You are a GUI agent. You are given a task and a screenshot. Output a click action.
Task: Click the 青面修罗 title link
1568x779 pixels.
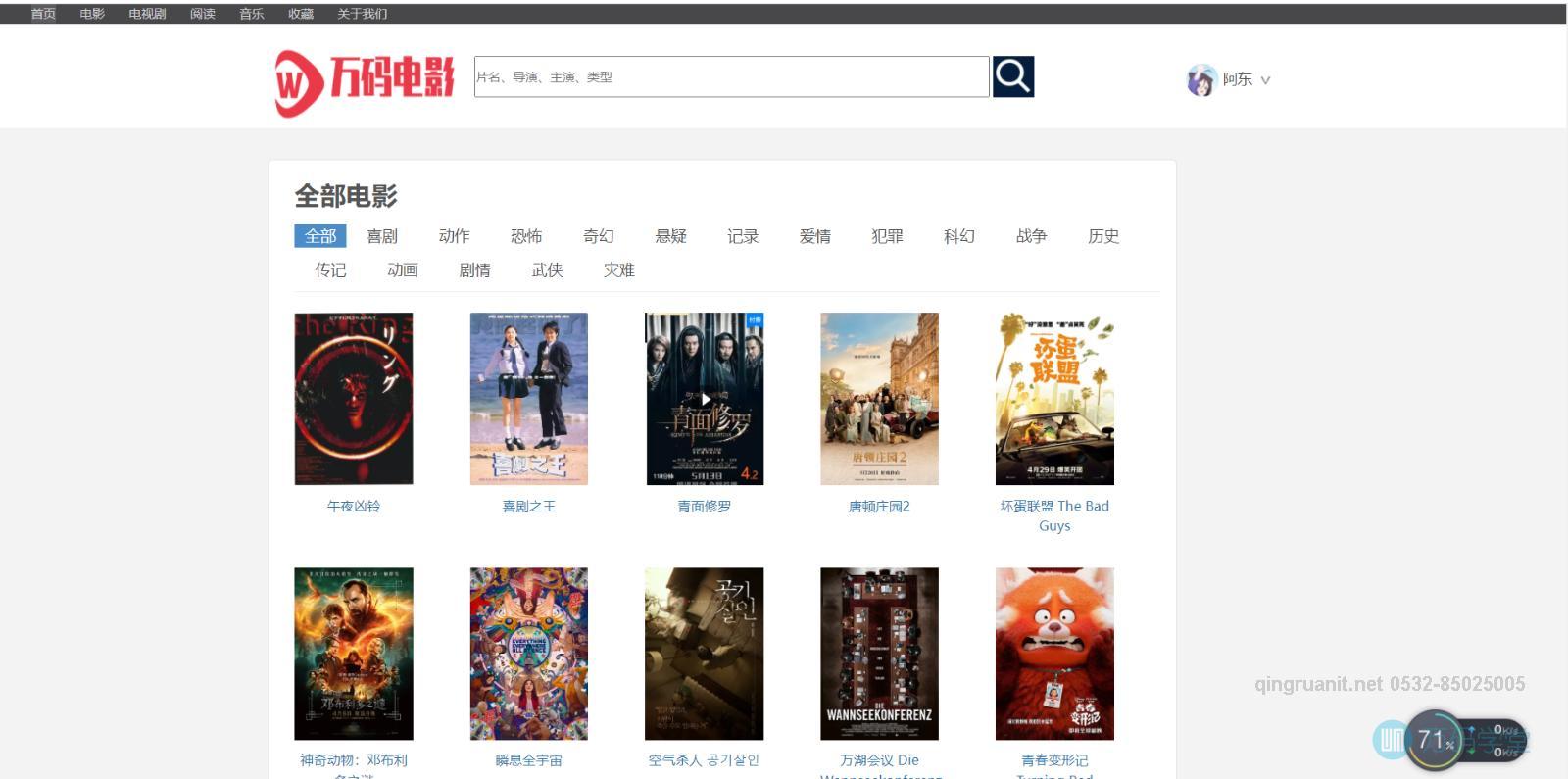[705, 507]
